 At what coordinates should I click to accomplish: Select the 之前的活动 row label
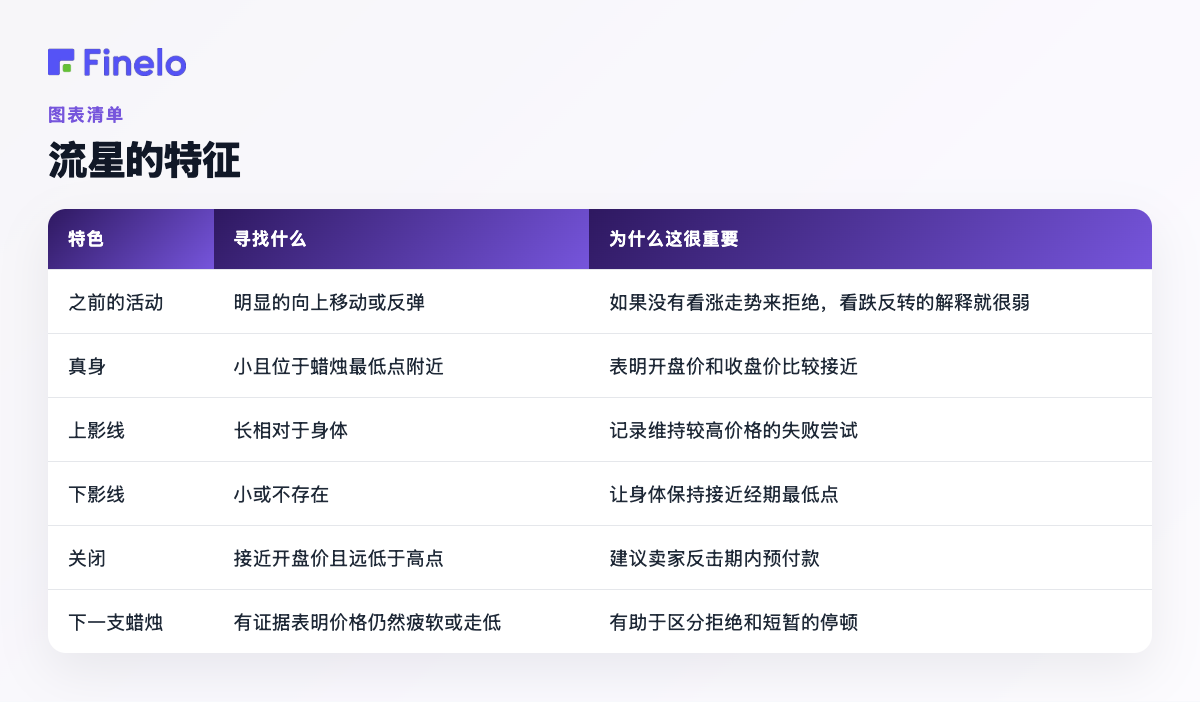[115, 302]
